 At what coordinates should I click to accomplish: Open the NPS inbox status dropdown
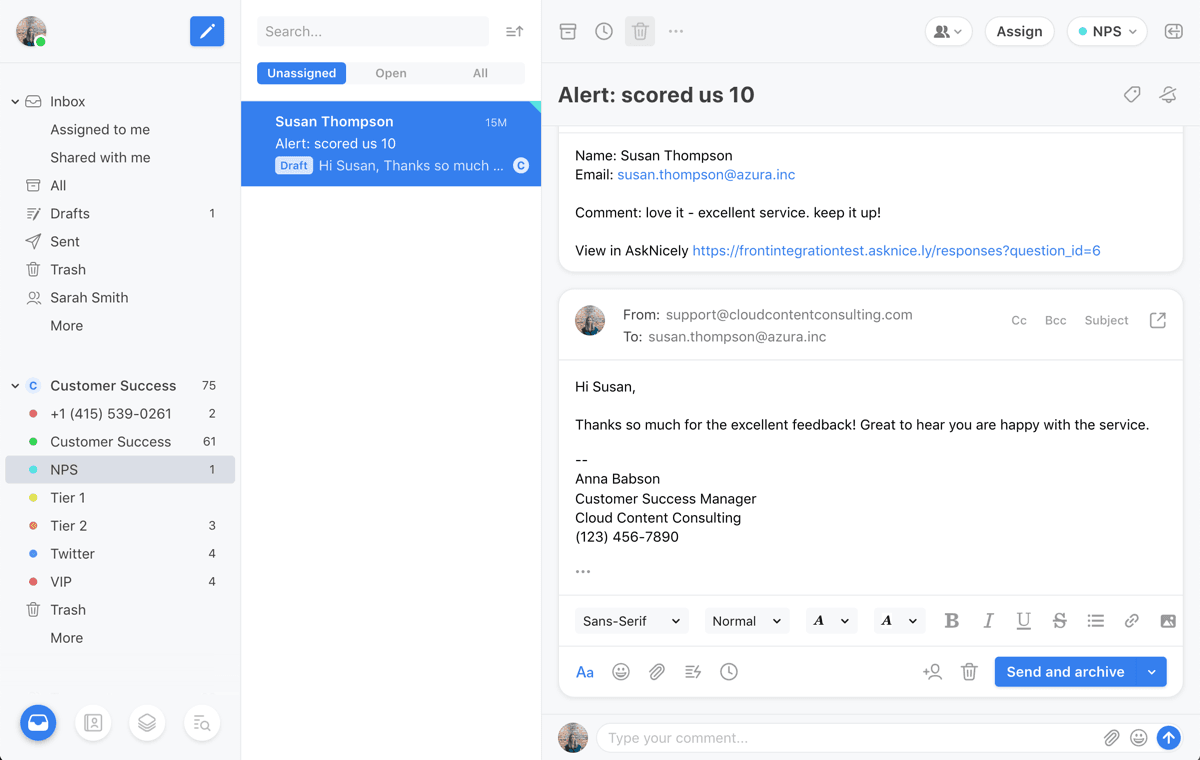pyautogui.click(x=1107, y=31)
